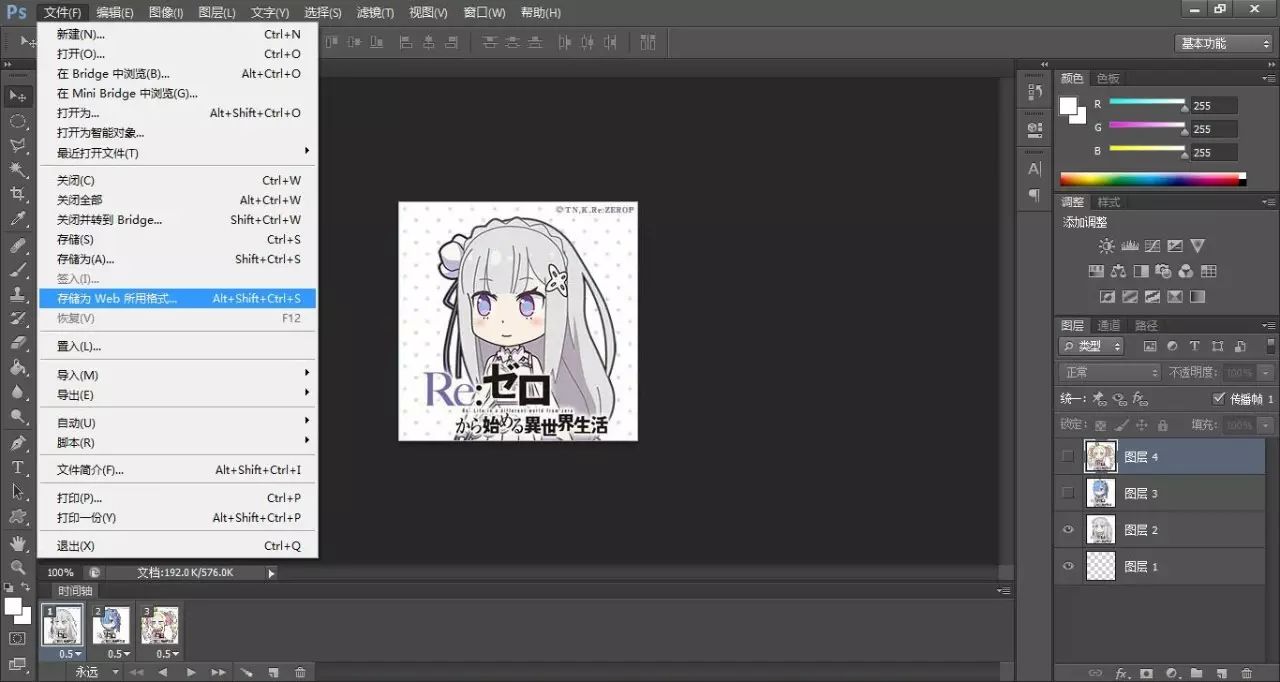1280x682 pixels.
Task: Hide layer 图层 1
Action: point(1068,567)
